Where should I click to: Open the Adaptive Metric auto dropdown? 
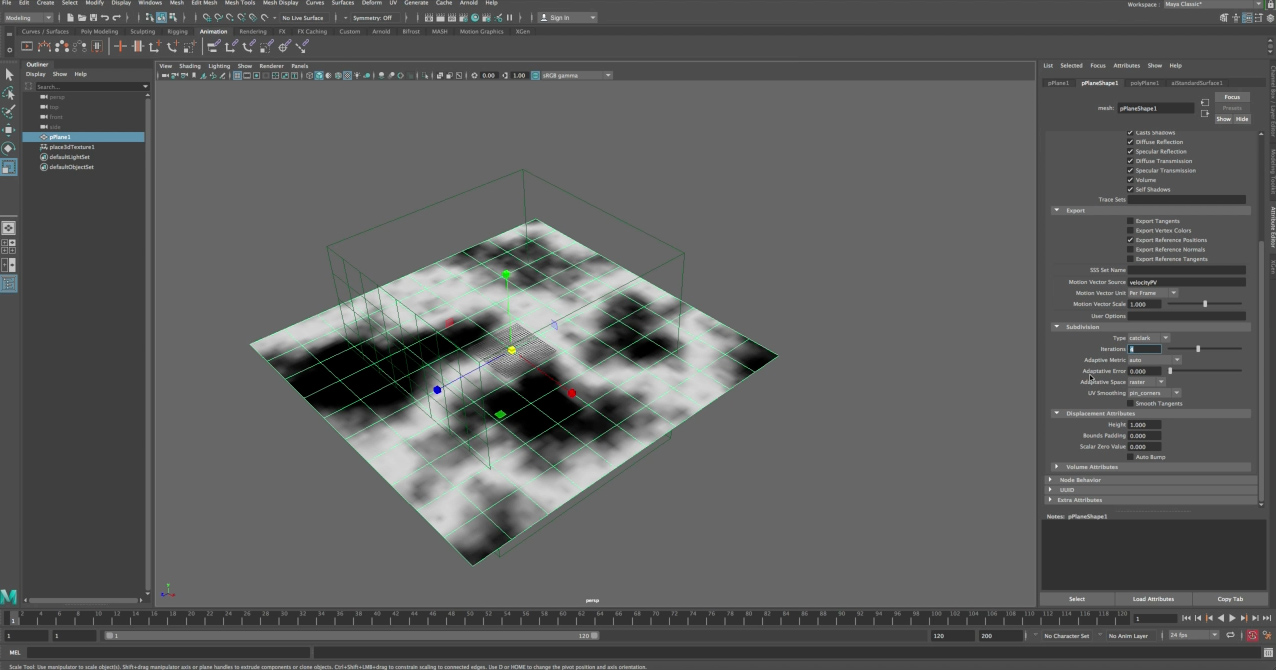click(1155, 360)
